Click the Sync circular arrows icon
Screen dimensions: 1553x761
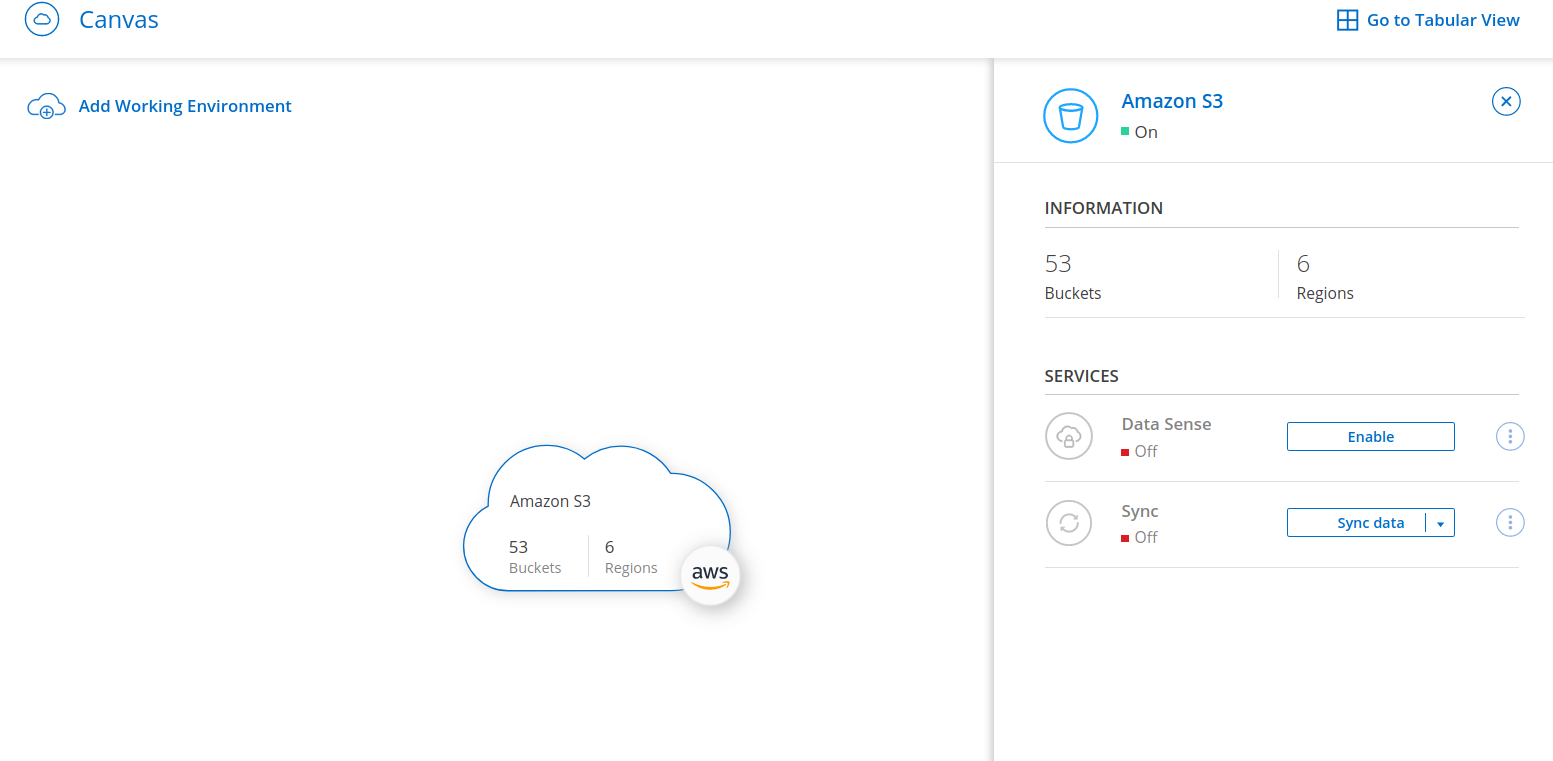coord(1069,523)
